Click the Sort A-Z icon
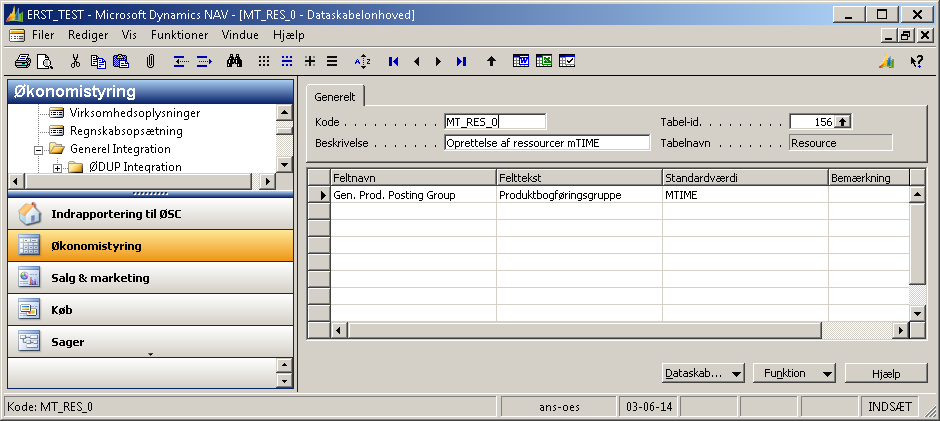Screen dimensions: 940x421 point(363,61)
